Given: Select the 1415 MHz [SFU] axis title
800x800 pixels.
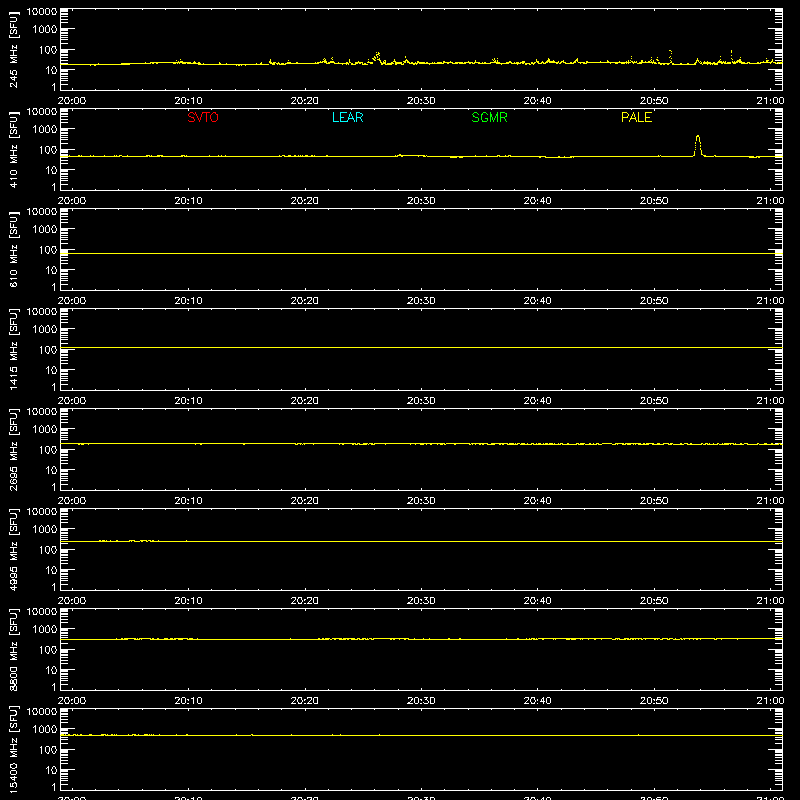Looking at the screenshot, I should (x=14, y=349).
